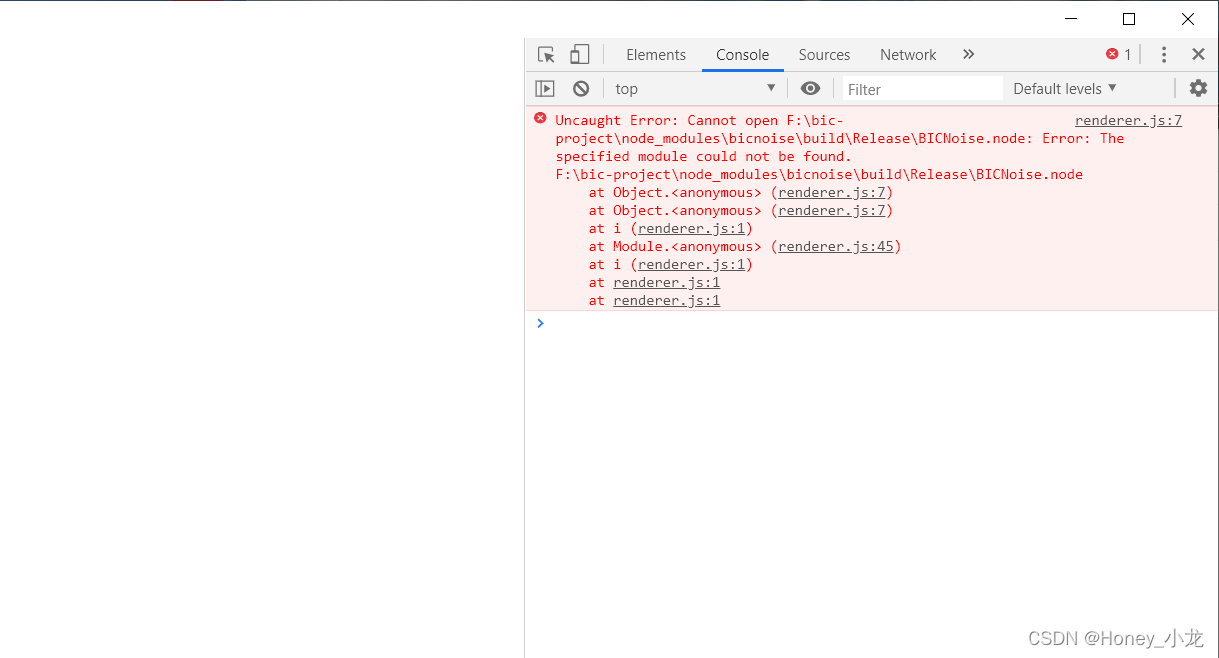Viewport: 1219px width, 658px height.
Task: Clear the console
Action: [581, 89]
